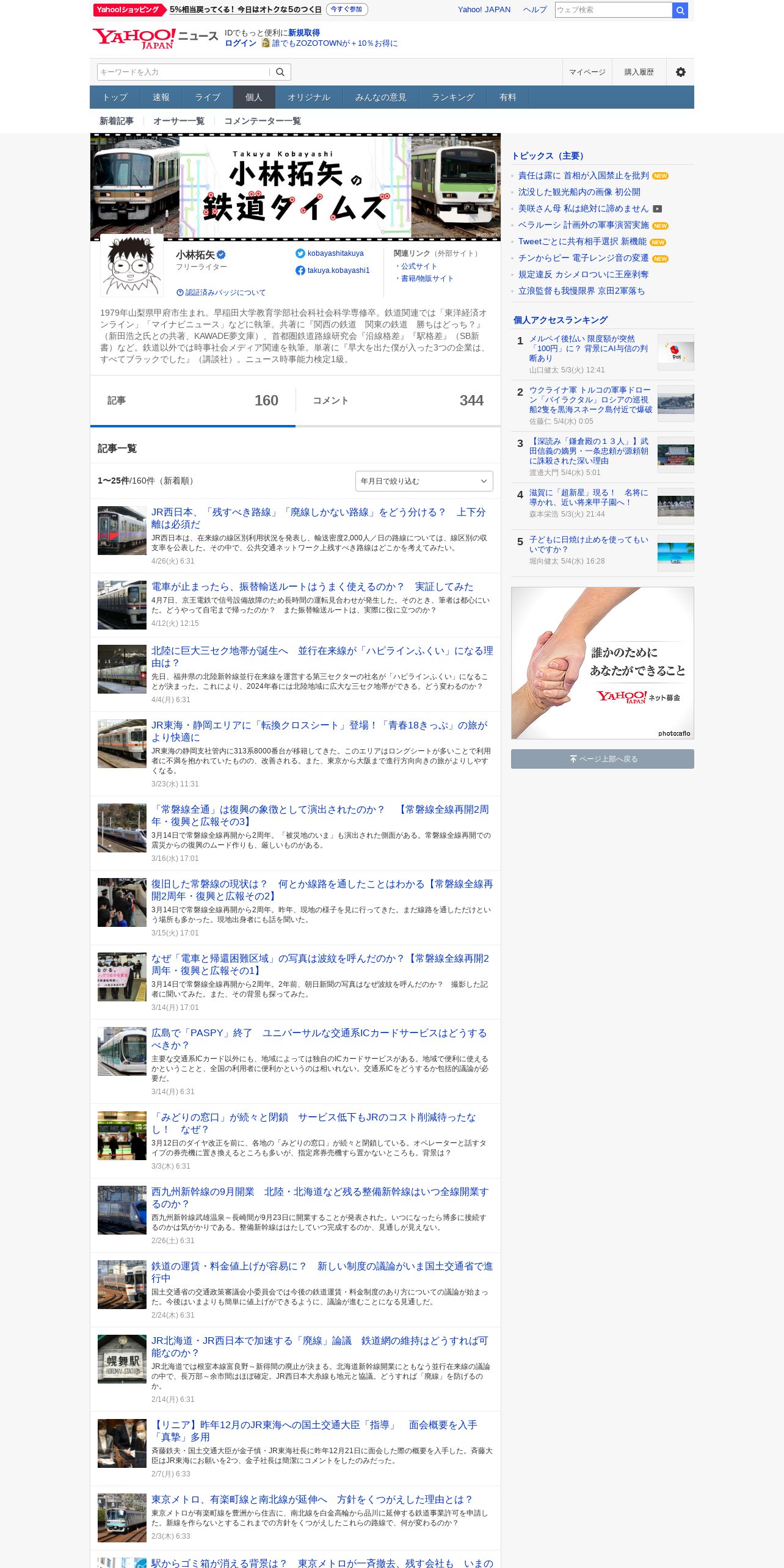
Task: Open the JR西日本 残すべき路線 article
Action: pos(319,518)
